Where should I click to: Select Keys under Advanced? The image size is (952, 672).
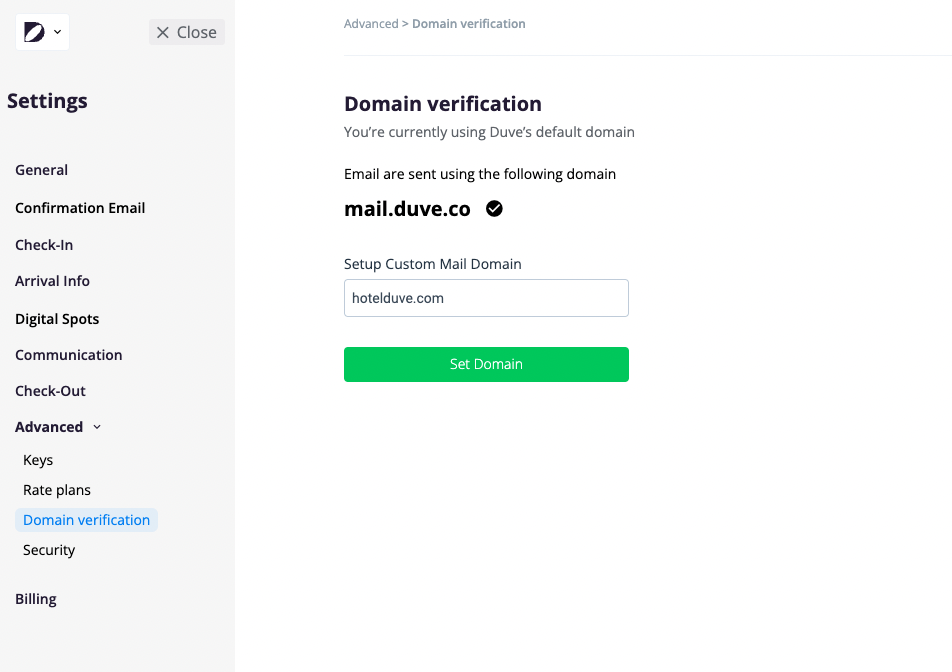tap(38, 460)
